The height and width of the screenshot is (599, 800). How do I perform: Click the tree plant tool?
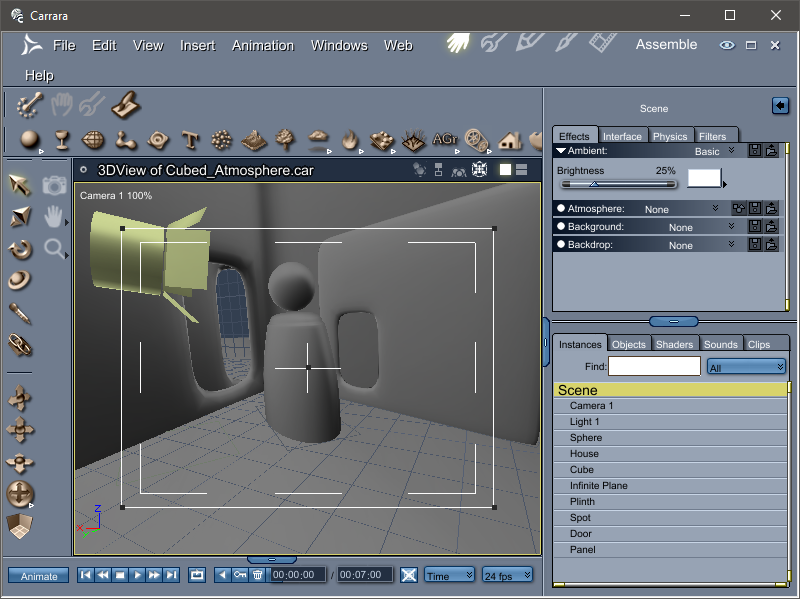tap(285, 139)
